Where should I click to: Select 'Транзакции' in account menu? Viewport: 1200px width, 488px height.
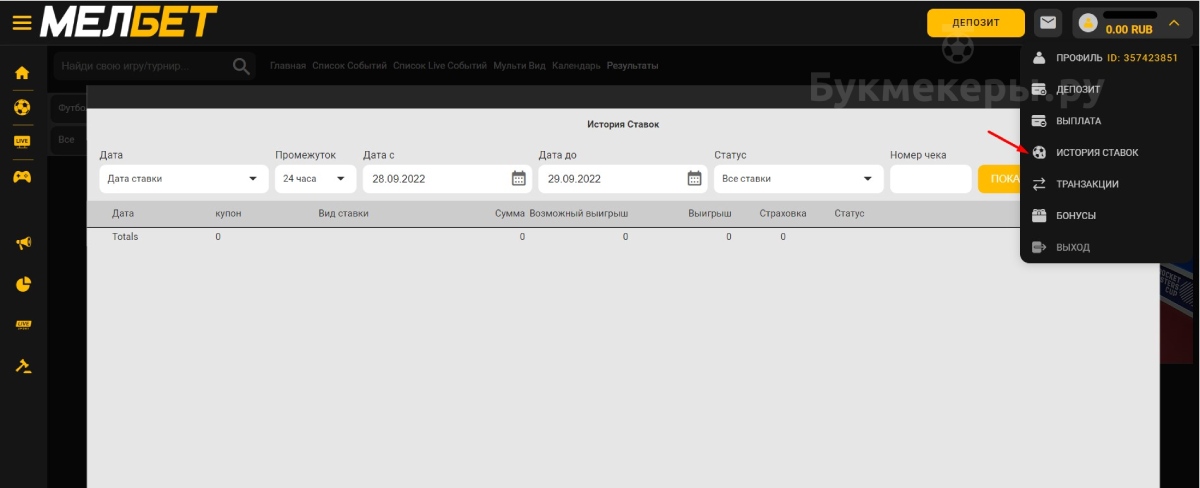(1087, 184)
